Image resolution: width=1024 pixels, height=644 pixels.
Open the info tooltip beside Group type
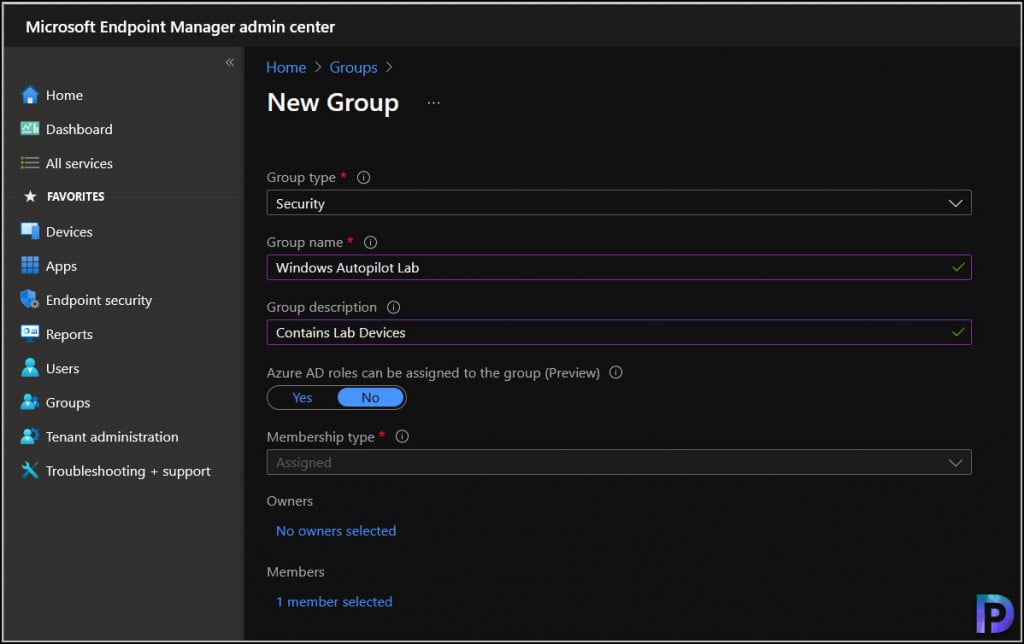tap(364, 178)
